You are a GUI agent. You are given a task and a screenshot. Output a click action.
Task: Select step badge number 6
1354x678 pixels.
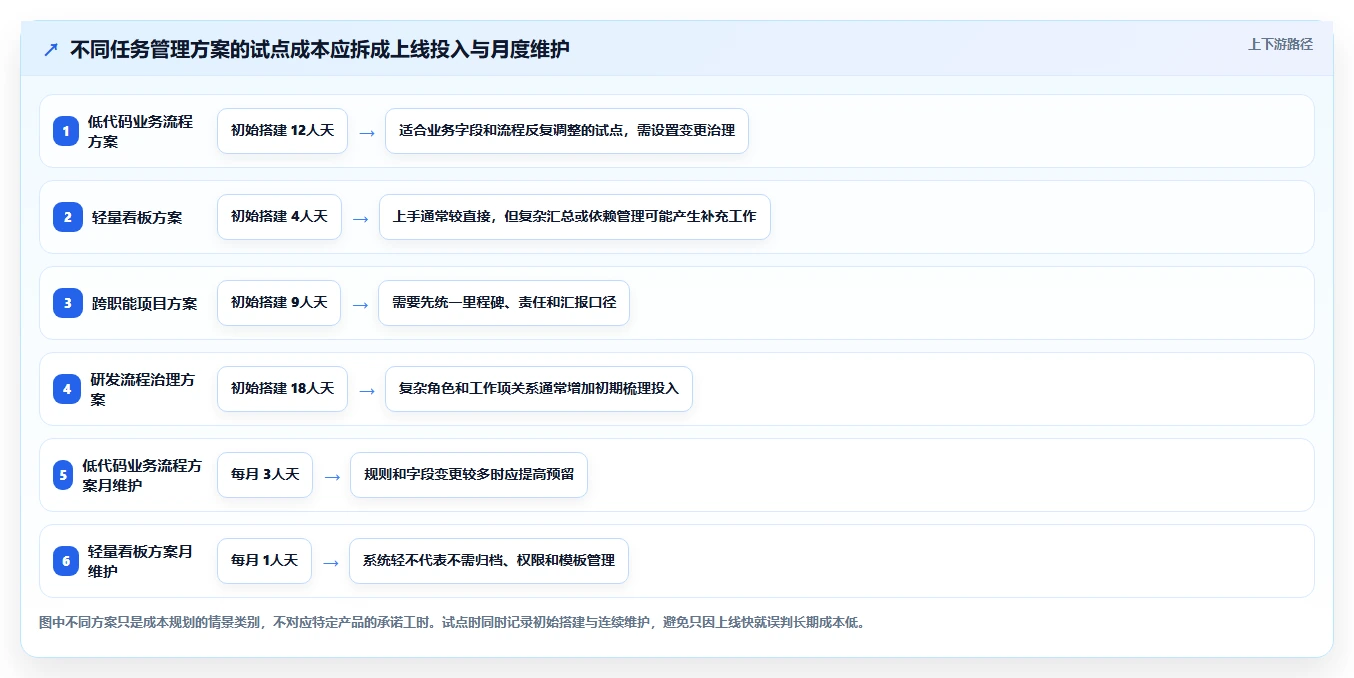click(66, 561)
